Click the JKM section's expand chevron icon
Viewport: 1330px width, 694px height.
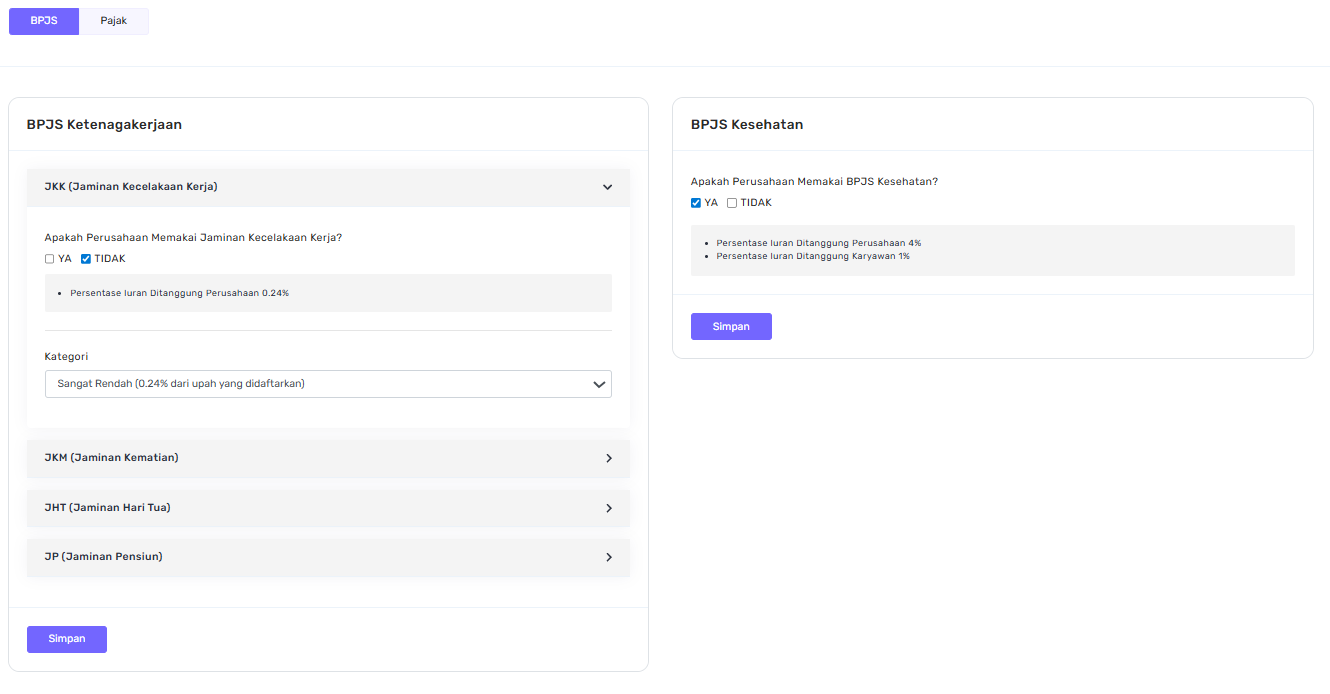[609, 458]
